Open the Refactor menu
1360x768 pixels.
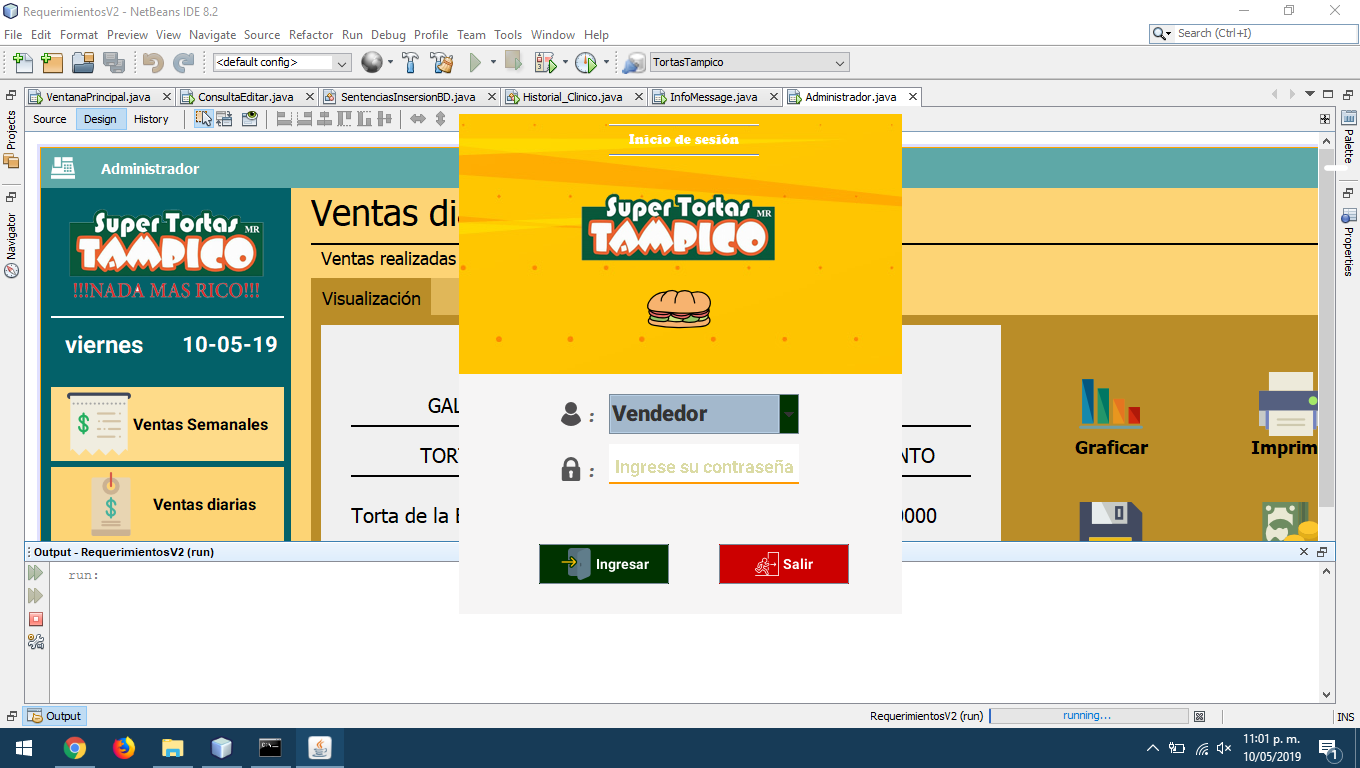point(311,34)
